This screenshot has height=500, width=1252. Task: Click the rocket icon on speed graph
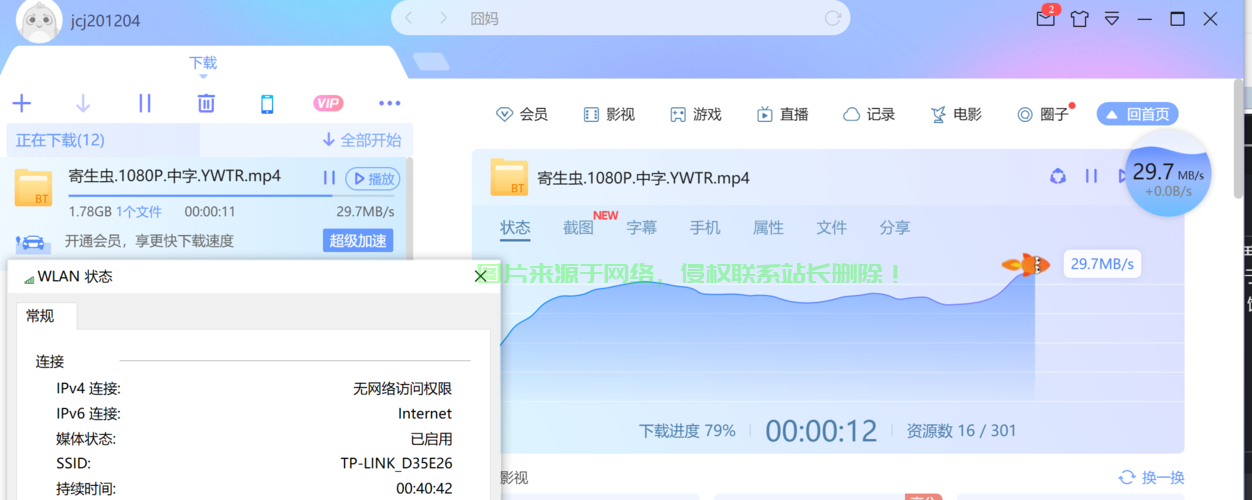1024,265
